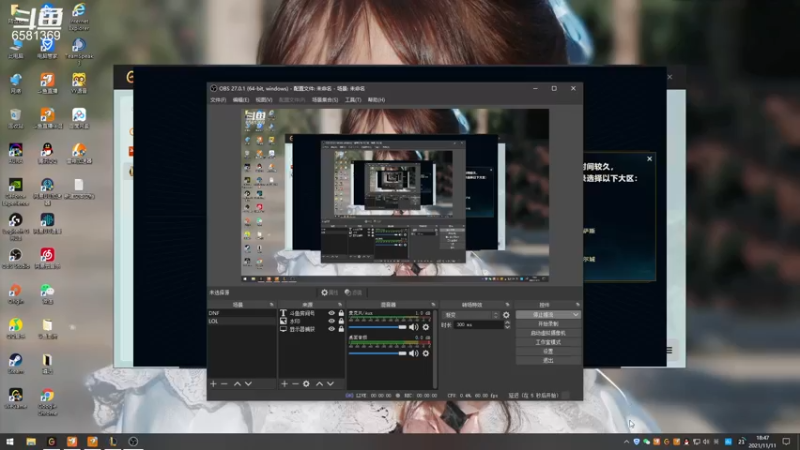Move source down with the arrow icon
This screenshot has width=800, height=450.
click(x=331, y=384)
